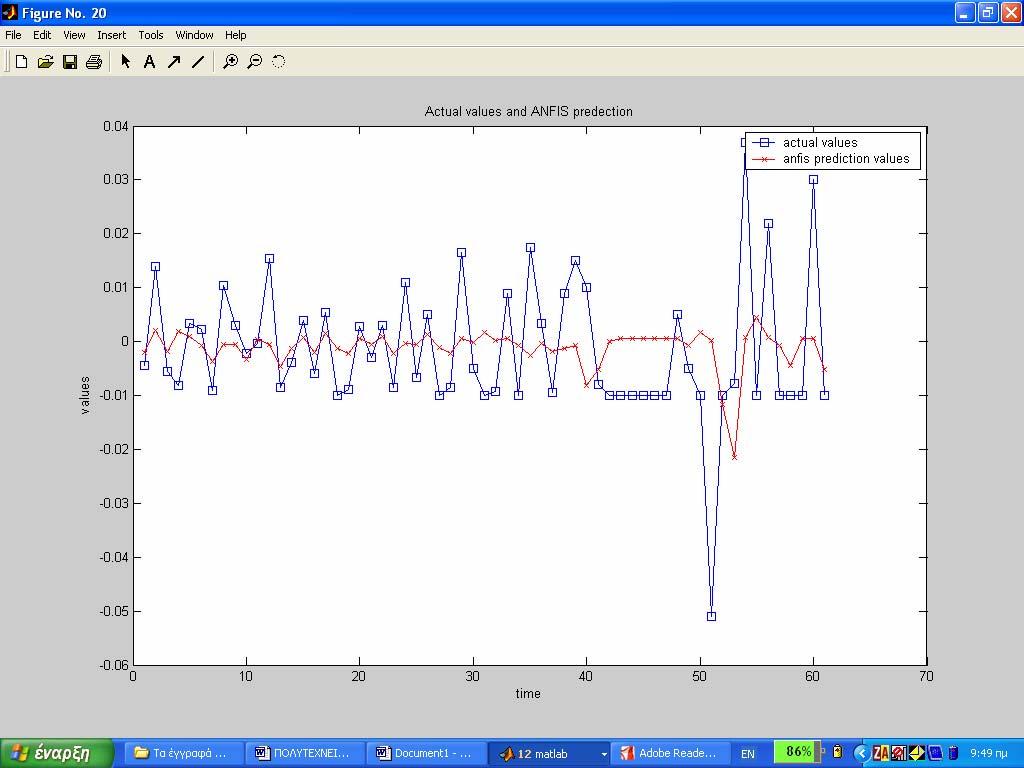Switch to the 'Document1' Word taskbar button
The width and height of the screenshot is (1024, 768).
426,753
